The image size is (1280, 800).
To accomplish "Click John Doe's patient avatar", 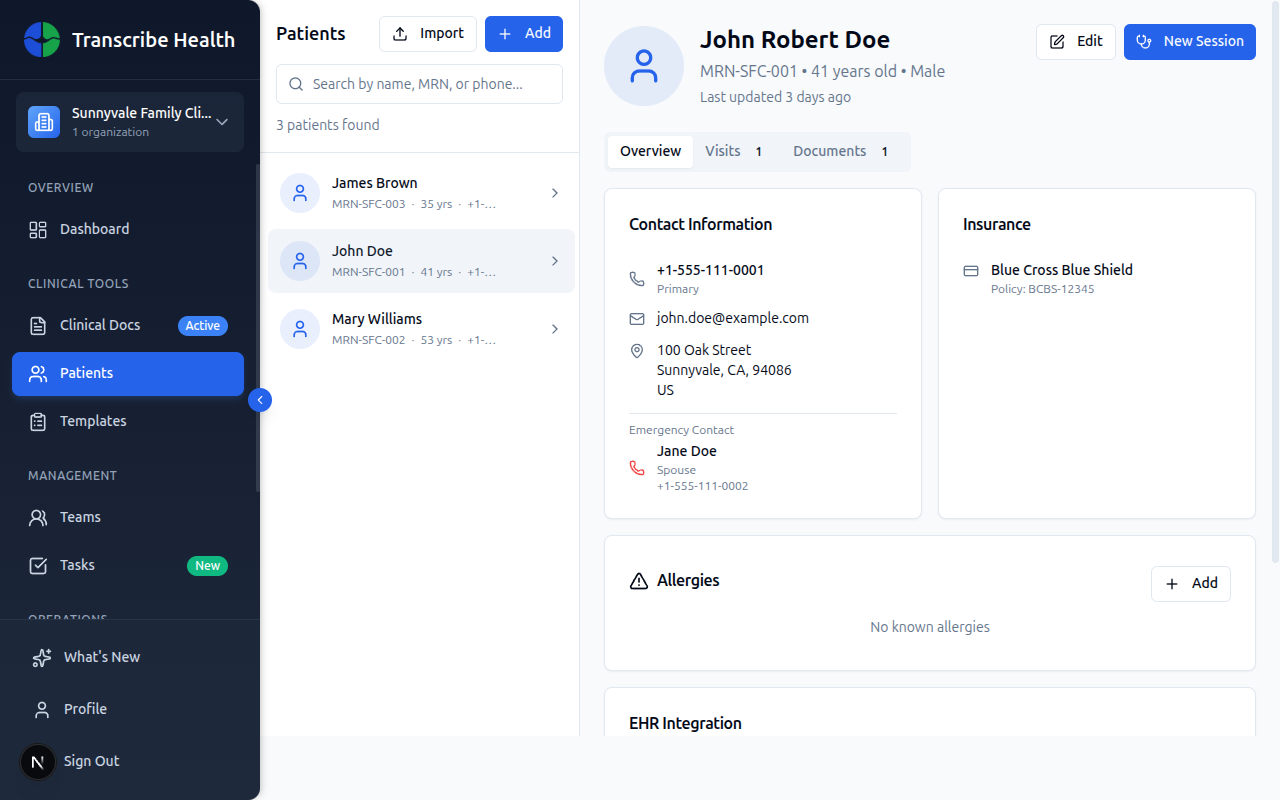I will pos(299,261).
